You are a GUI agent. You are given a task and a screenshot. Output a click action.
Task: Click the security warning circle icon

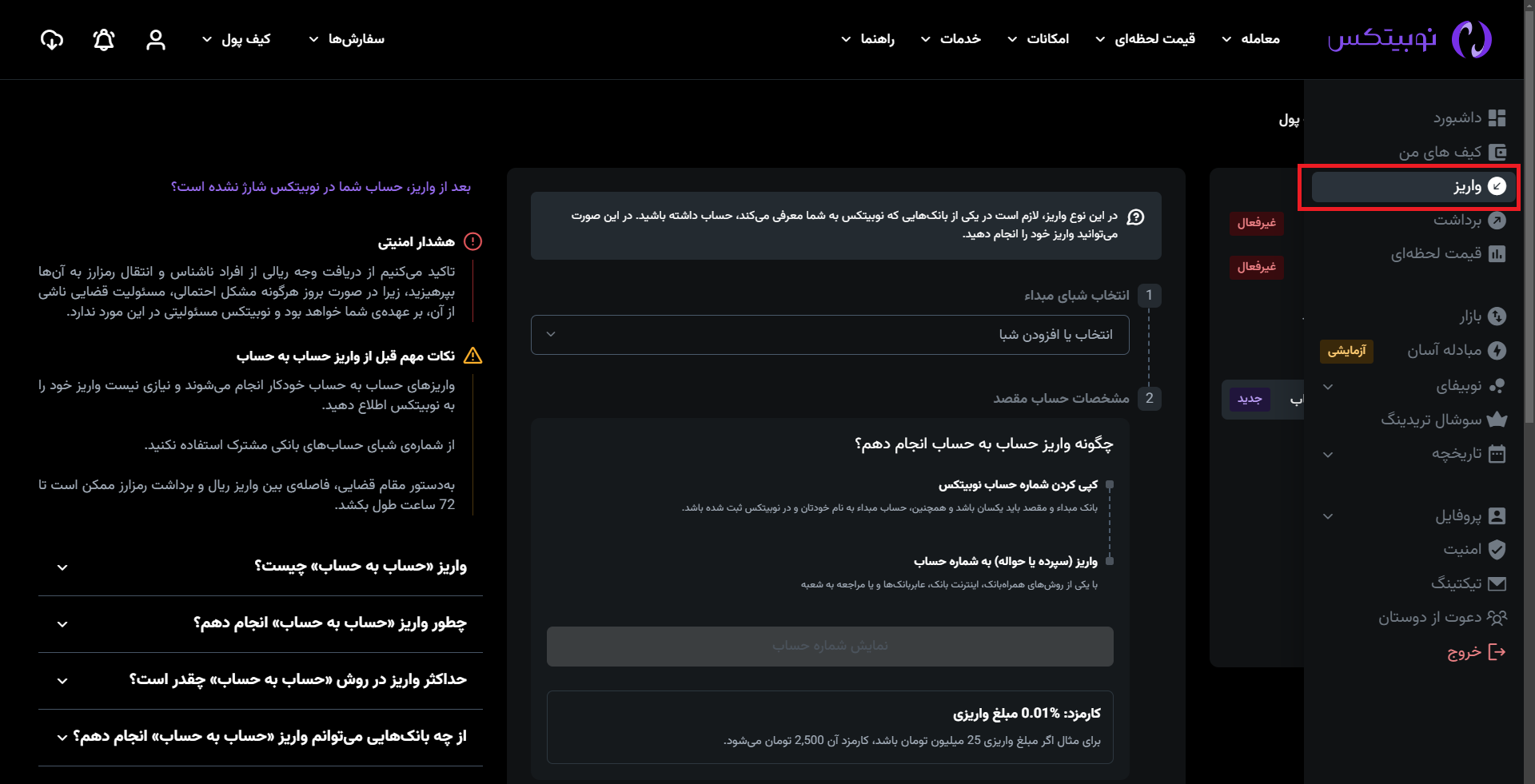point(473,241)
